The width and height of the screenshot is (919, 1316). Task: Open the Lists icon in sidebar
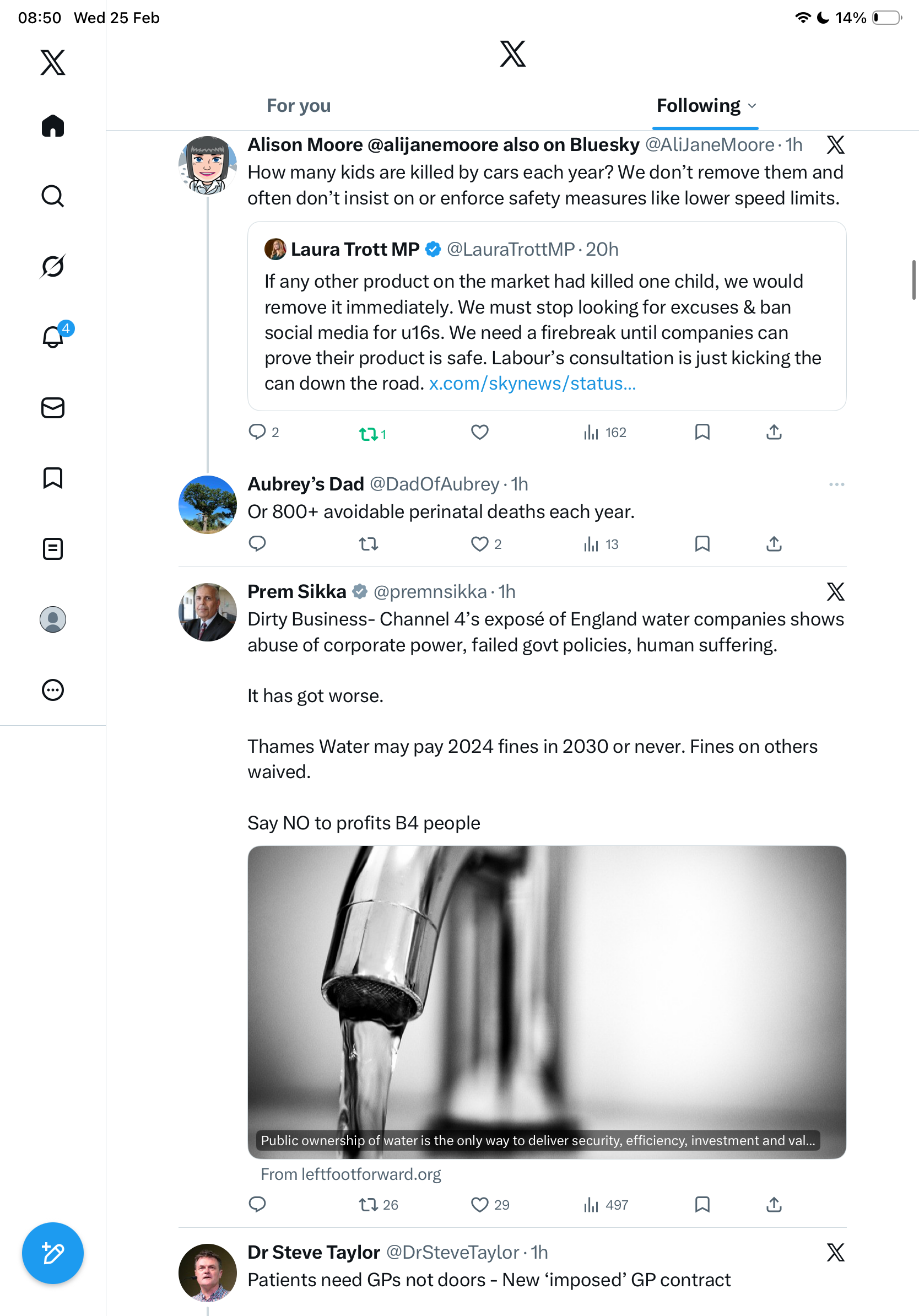click(53, 548)
